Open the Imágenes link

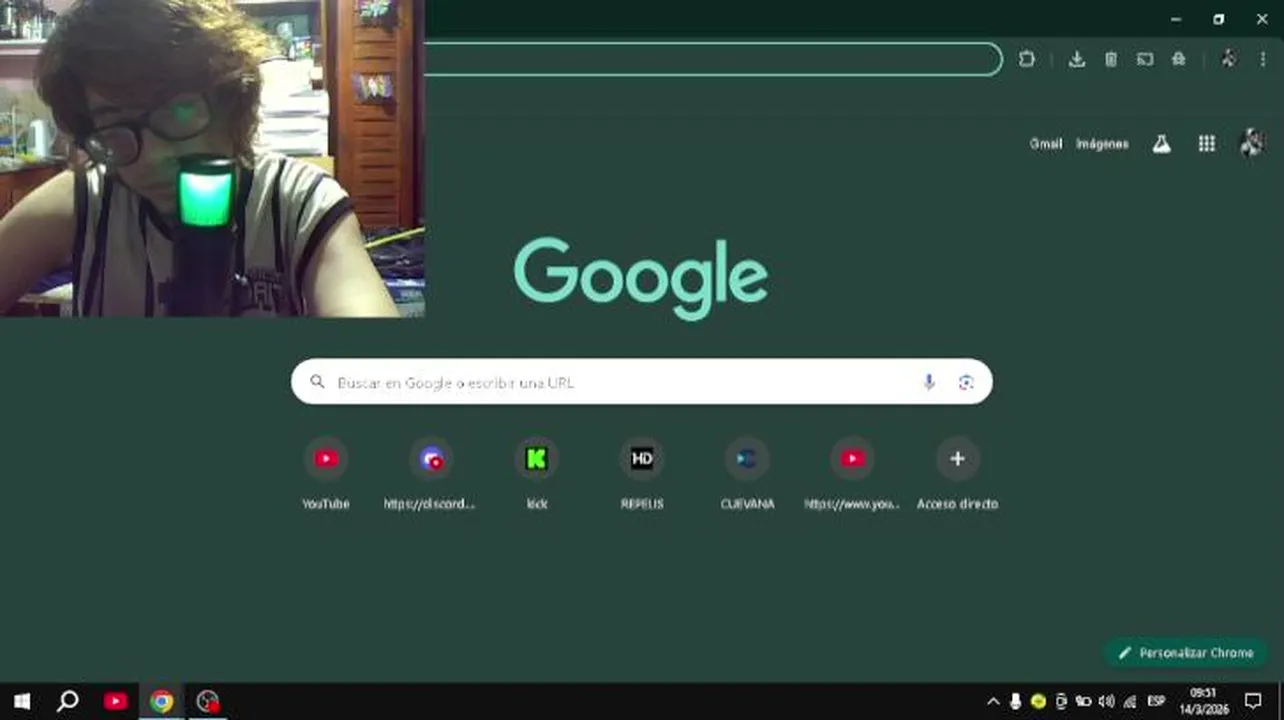click(x=1102, y=144)
